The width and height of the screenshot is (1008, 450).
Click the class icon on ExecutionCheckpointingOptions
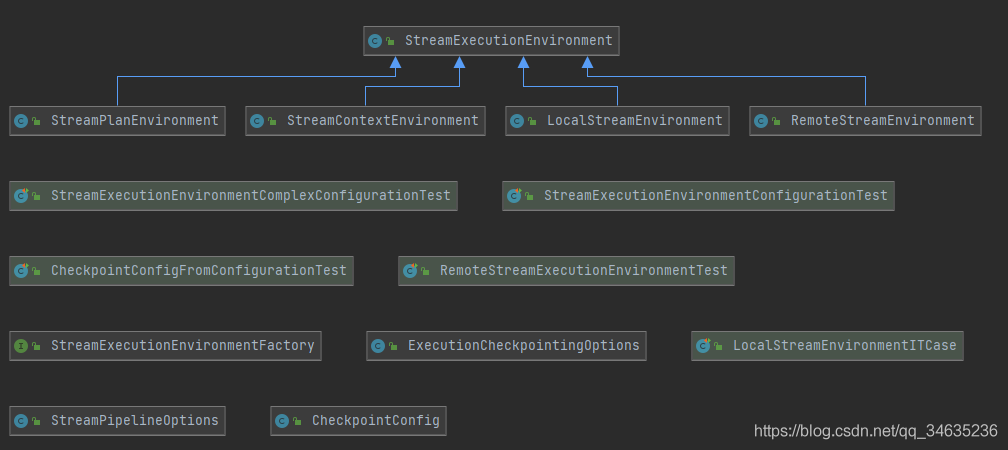pos(378,346)
